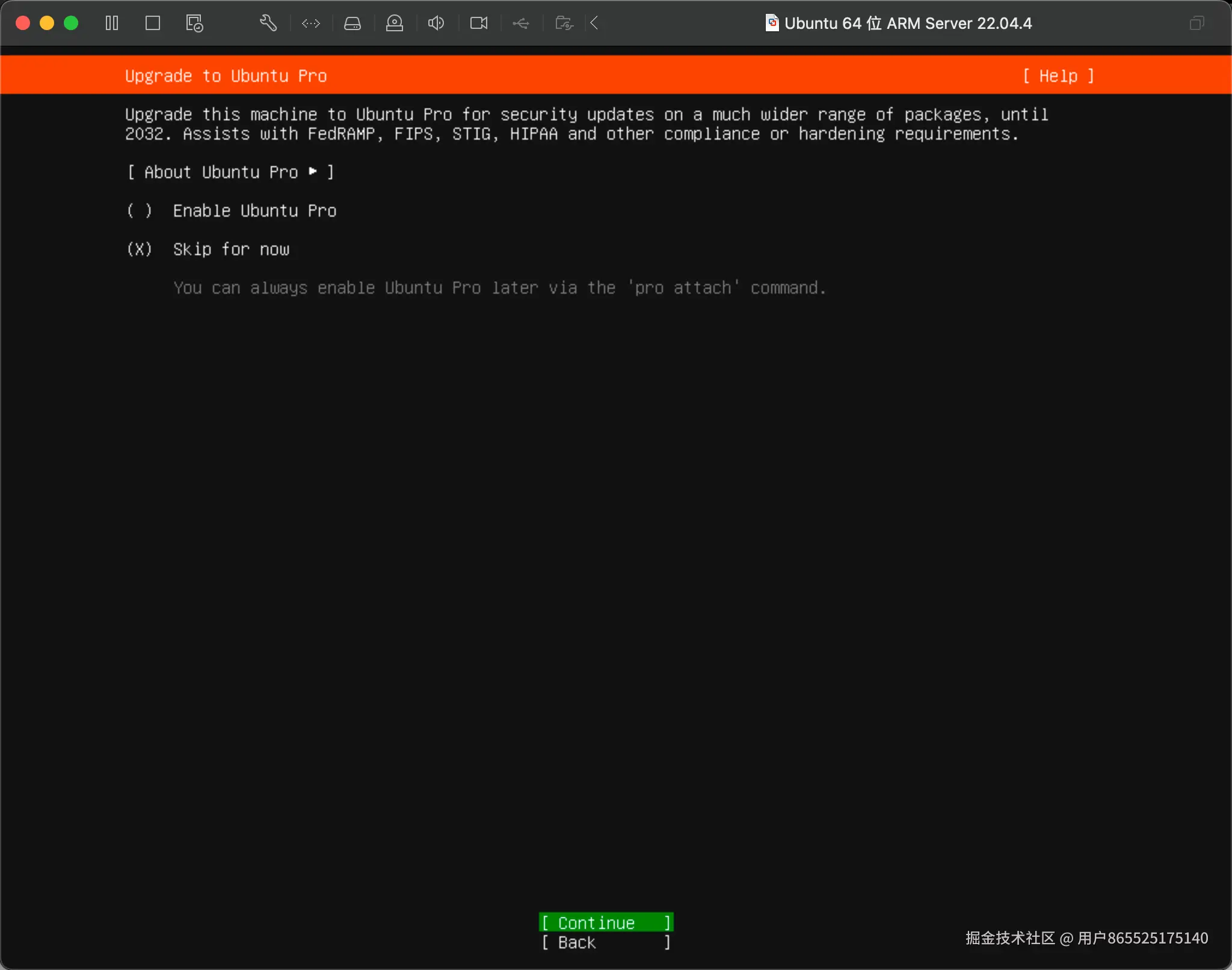Screen dimensions: 1232x970
Task: Select Skip for now radio option
Action: pos(140,249)
